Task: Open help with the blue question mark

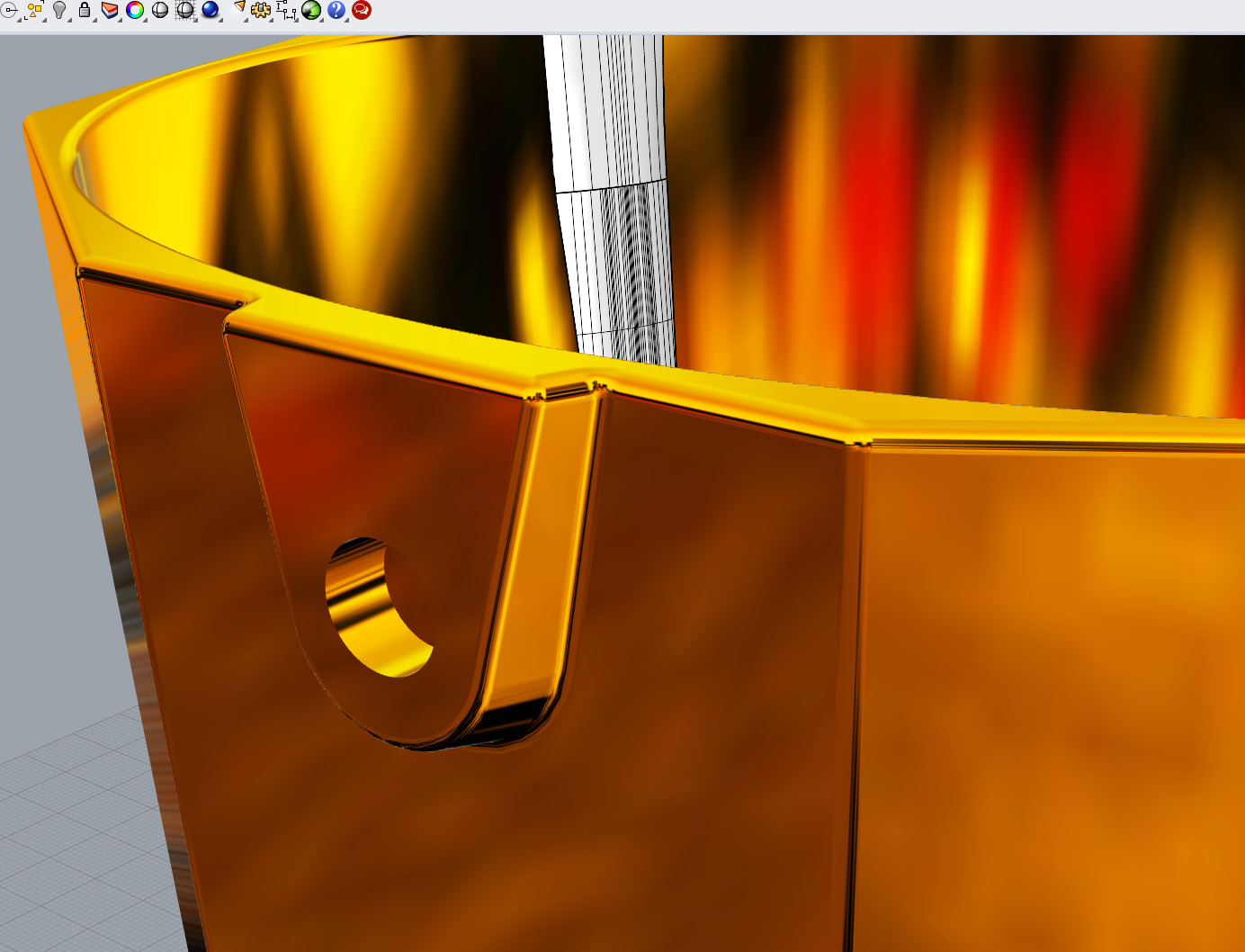Action: coord(336,10)
